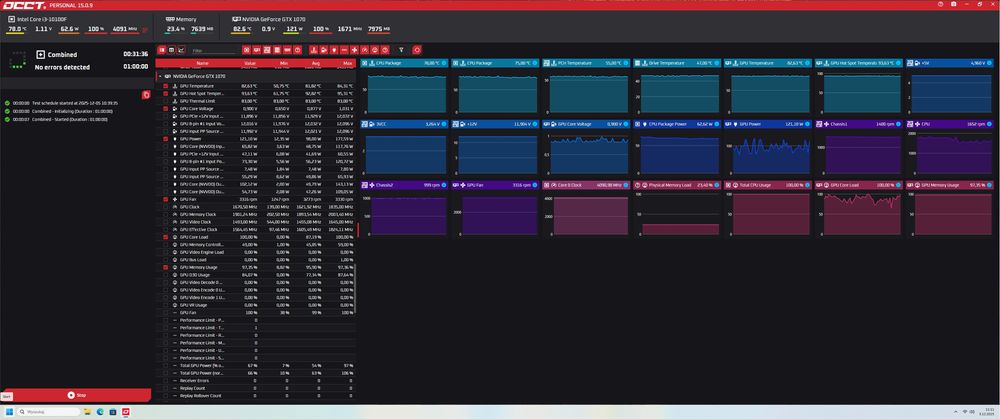Click the taskbar clock in system tray

click(989, 411)
